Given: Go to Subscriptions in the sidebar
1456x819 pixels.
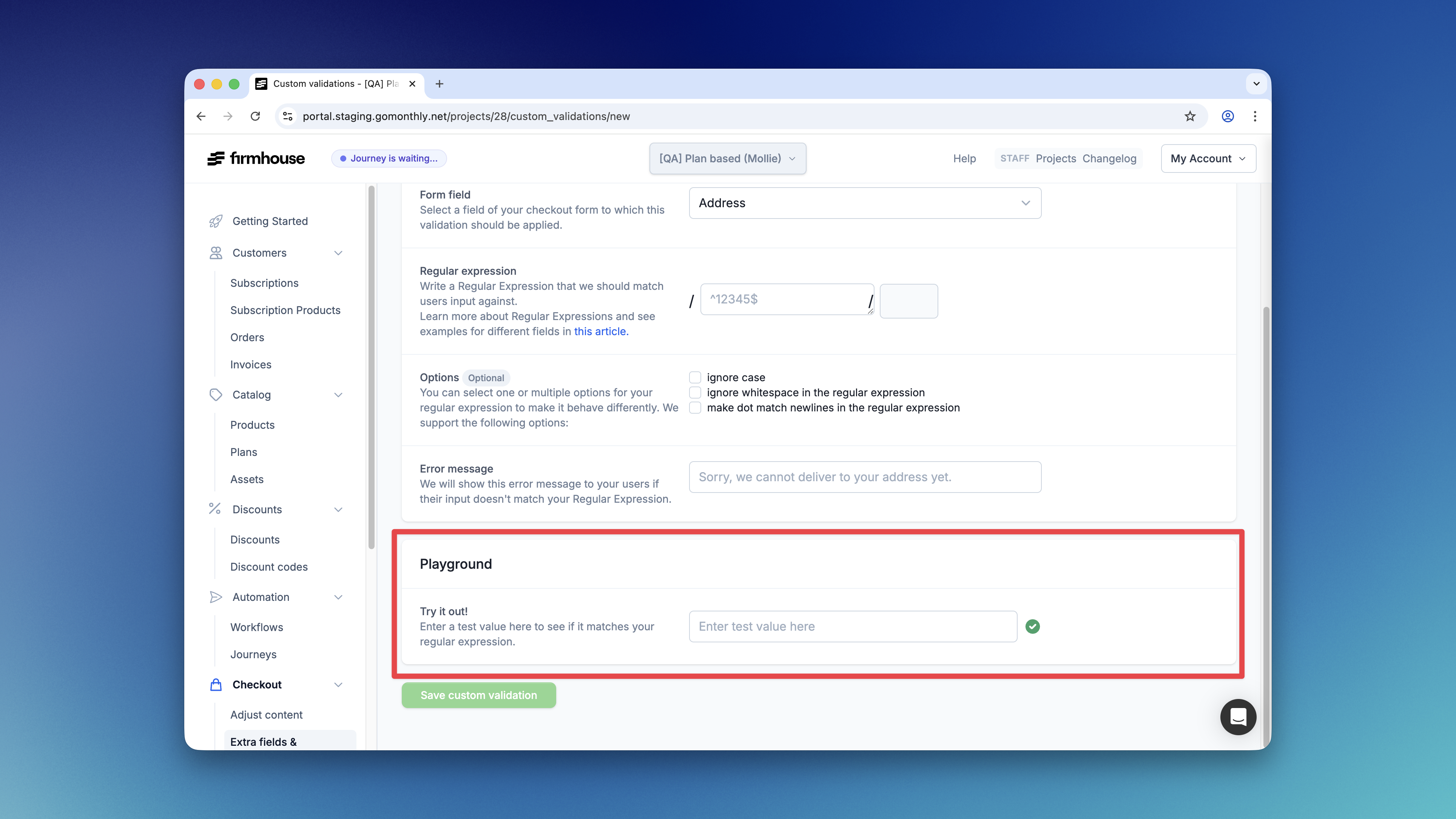Looking at the screenshot, I should [264, 283].
